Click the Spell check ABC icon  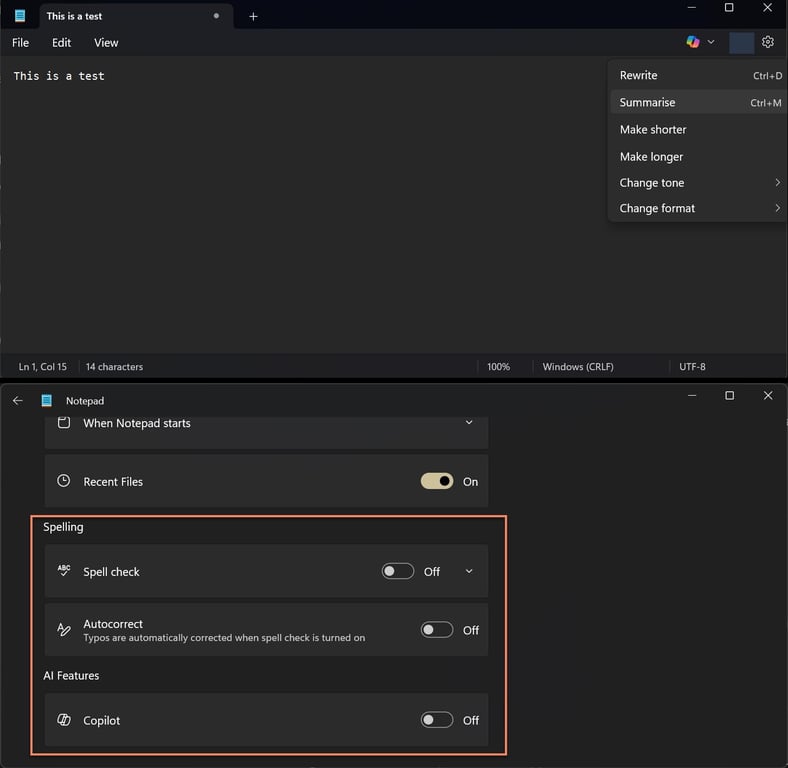[x=64, y=570]
